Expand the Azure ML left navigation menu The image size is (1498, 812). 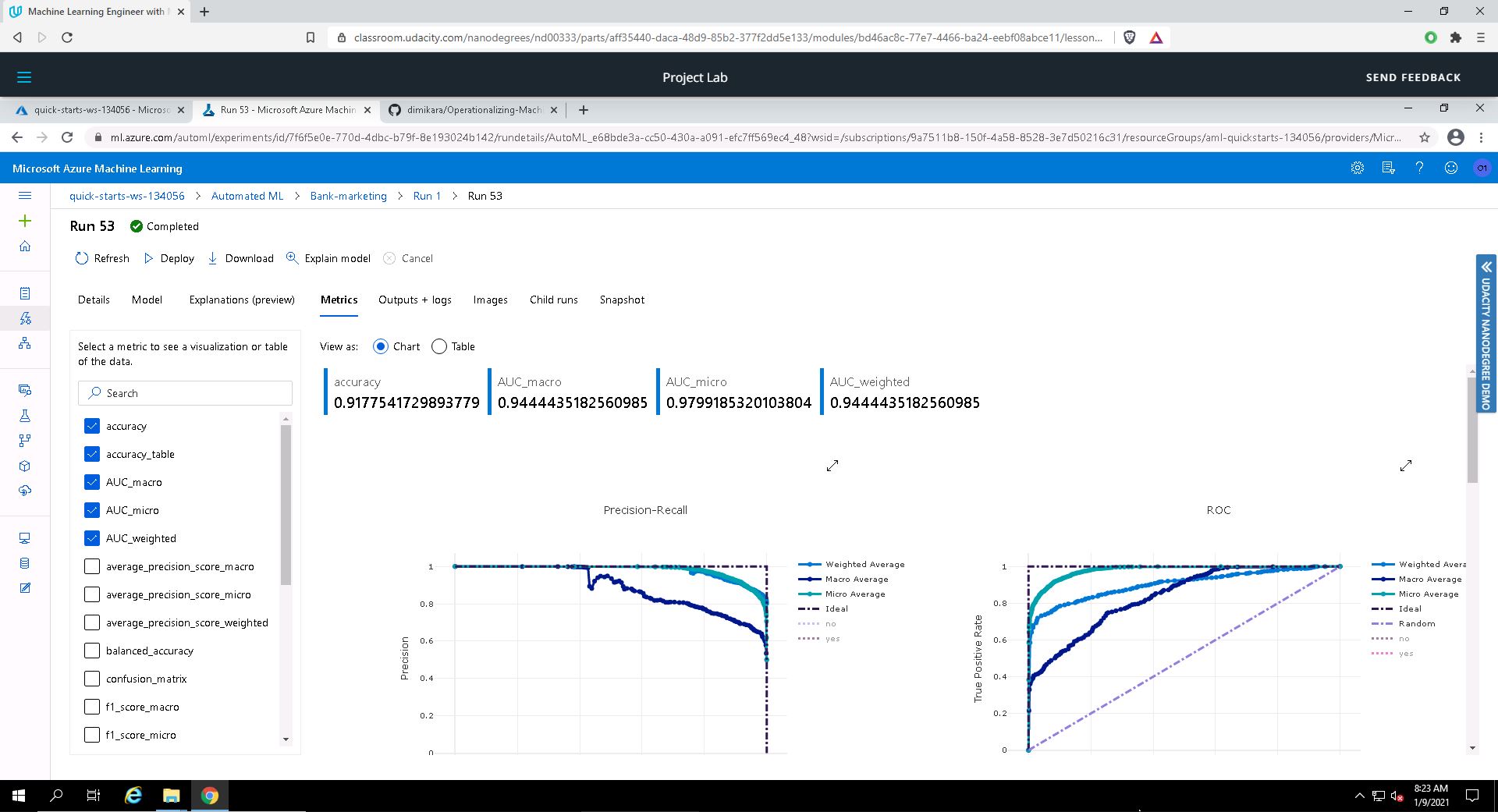25,196
